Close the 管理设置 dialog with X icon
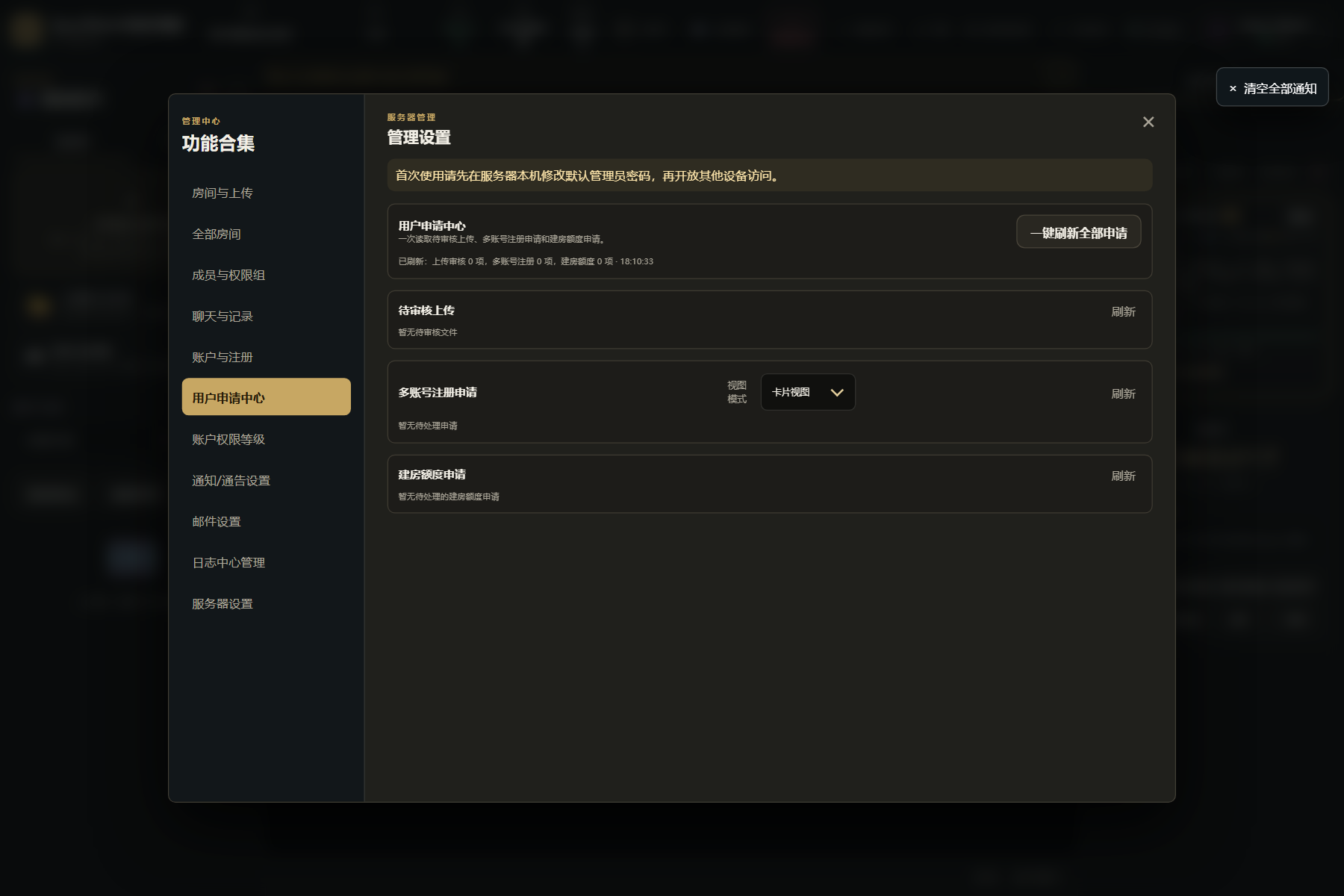Viewport: 1344px width, 896px height. pyautogui.click(x=1148, y=122)
